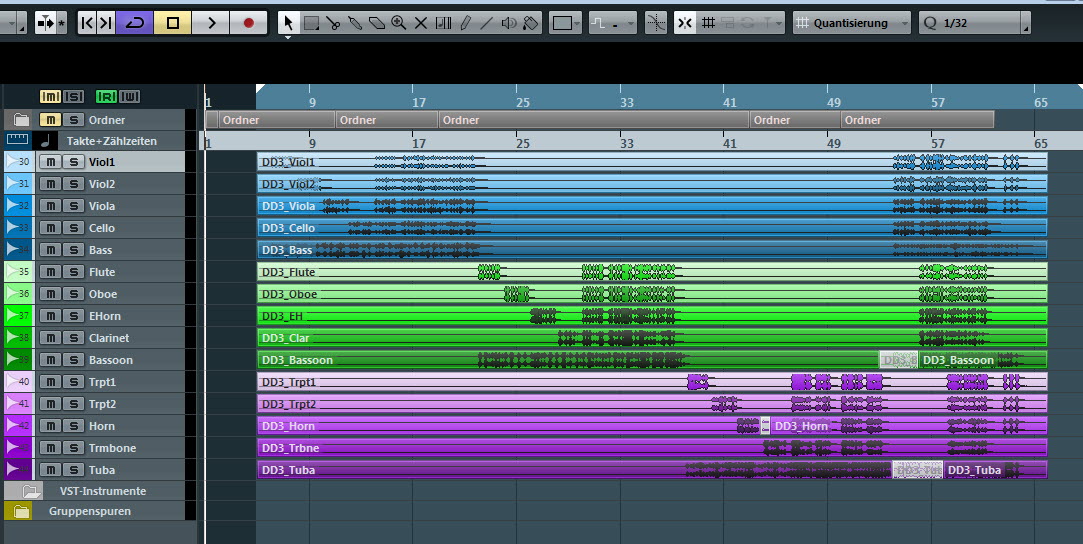Click the note icon on Takte+Zählzeiten track
The height and width of the screenshot is (544, 1083).
[46, 141]
